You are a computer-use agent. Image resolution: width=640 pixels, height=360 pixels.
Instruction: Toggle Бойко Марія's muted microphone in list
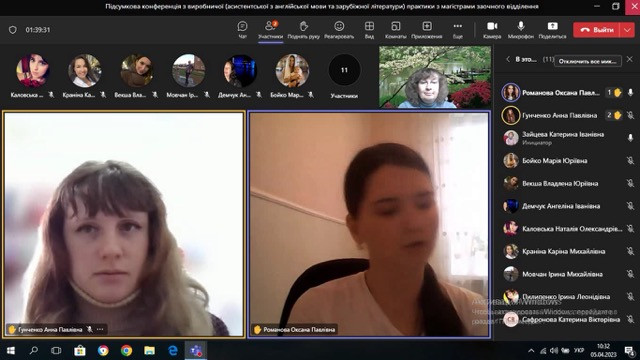(x=631, y=161)
